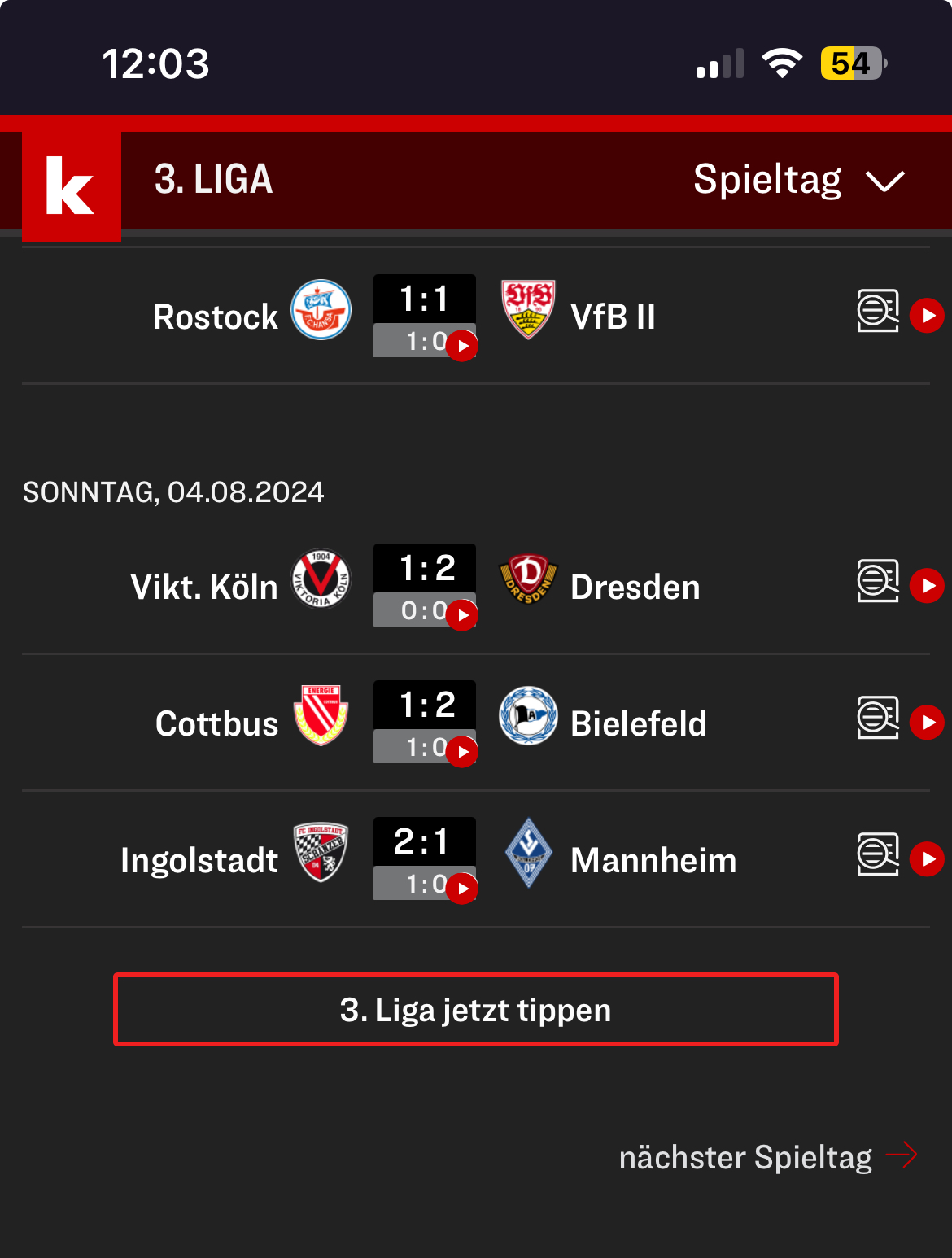
Task: Click the '3. Liga jetzt tippen' button
Action: tap(476, 1010)
